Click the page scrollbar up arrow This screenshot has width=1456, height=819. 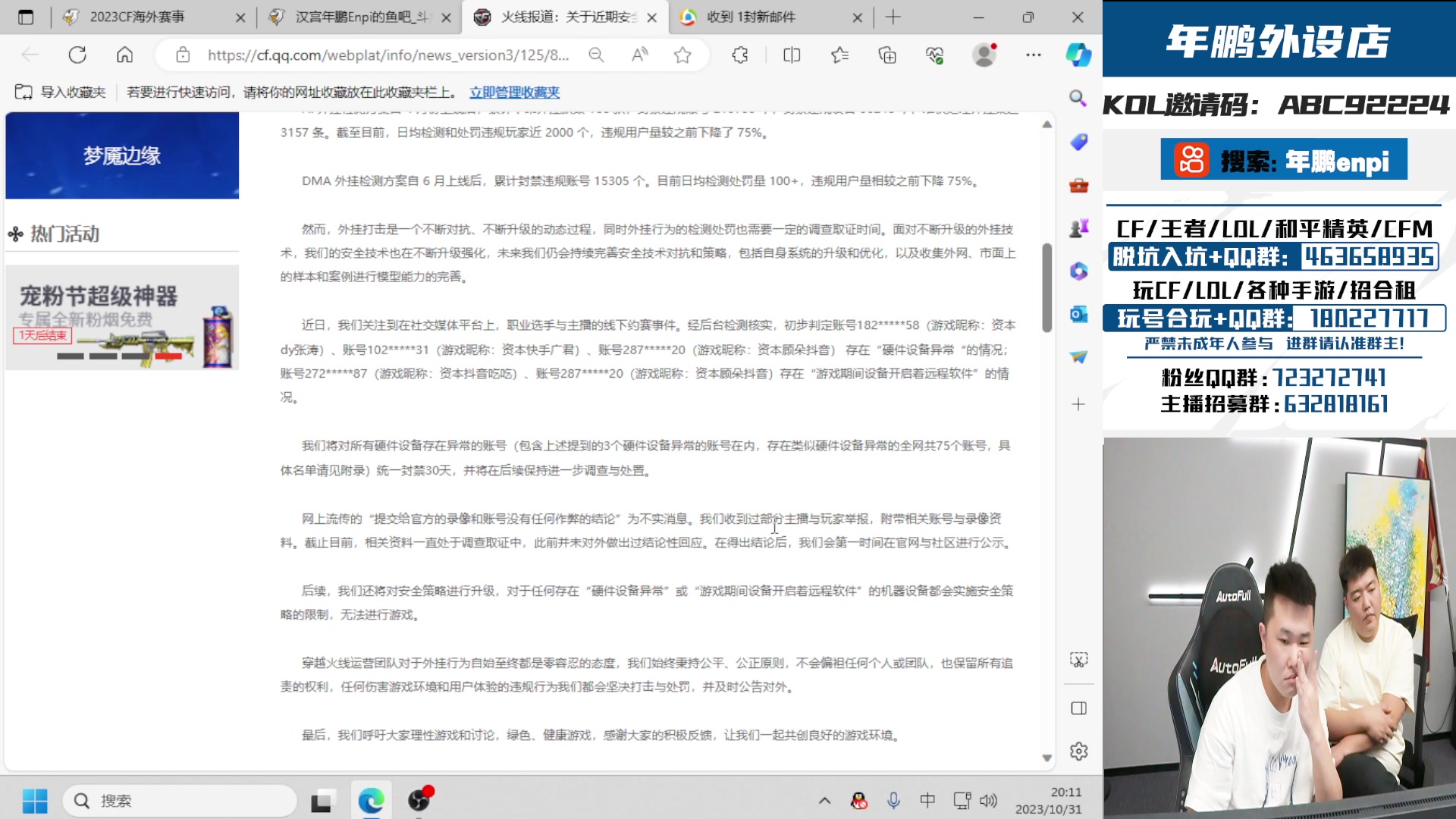(1046, 124)
